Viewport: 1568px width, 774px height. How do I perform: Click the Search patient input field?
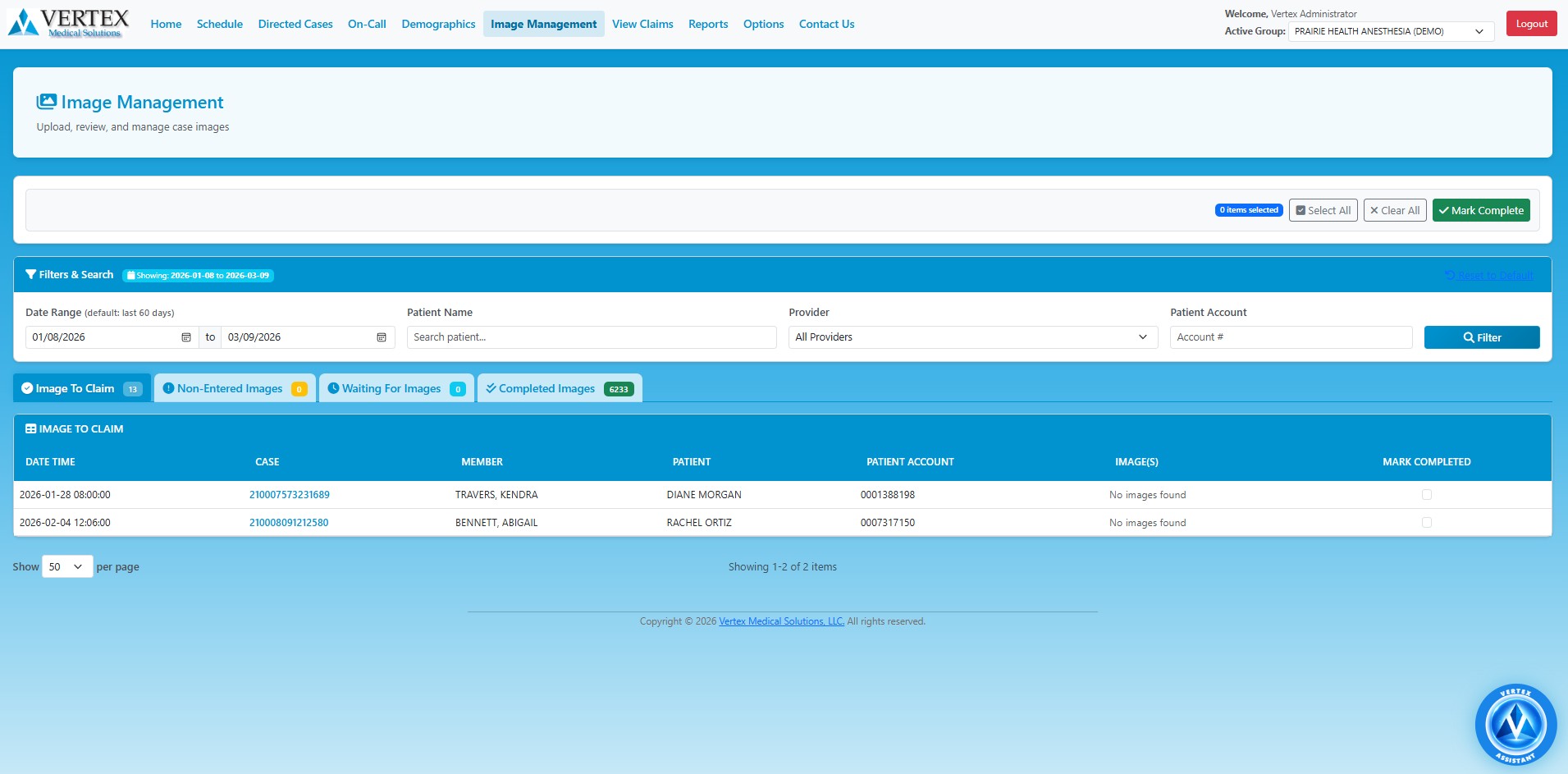coord(590,337)
